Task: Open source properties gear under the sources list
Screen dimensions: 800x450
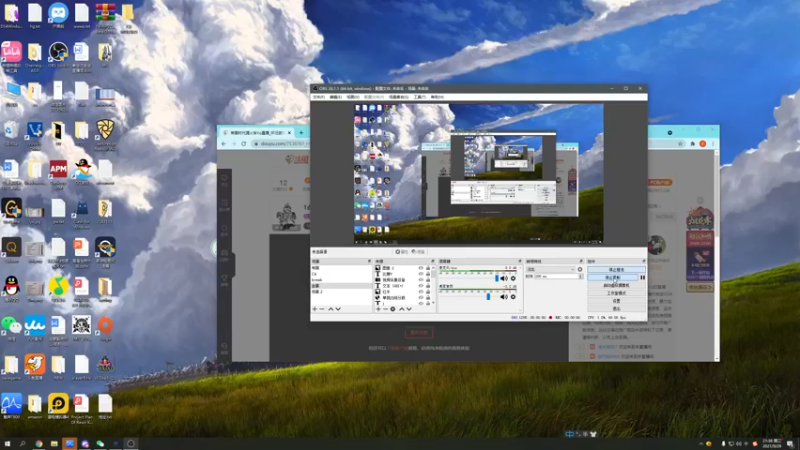Action: [393, 309]
